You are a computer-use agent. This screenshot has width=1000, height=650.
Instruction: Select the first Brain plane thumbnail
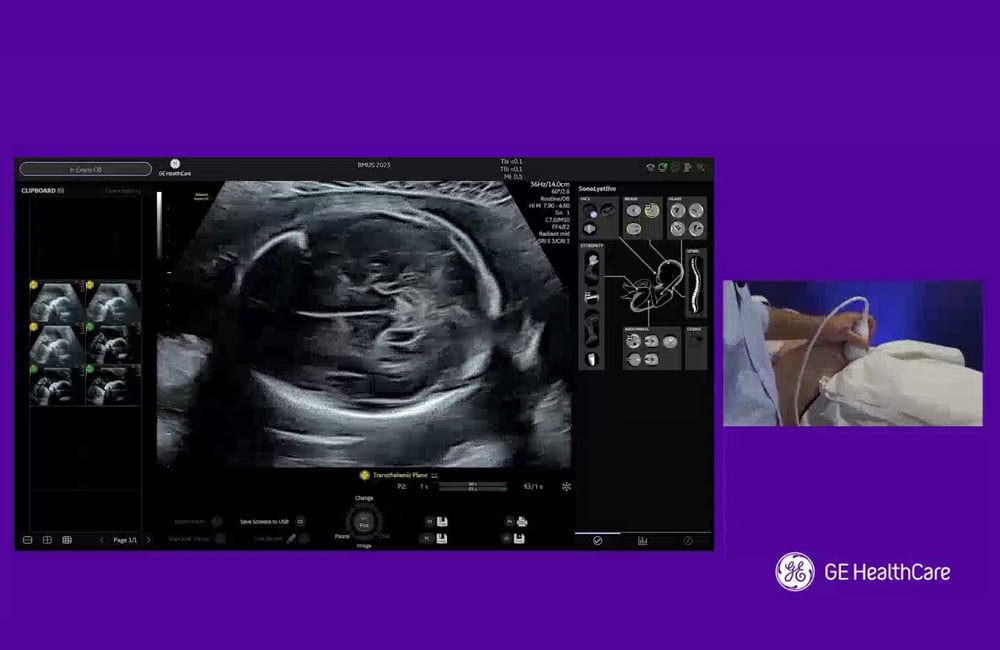(x=633, y=211)
